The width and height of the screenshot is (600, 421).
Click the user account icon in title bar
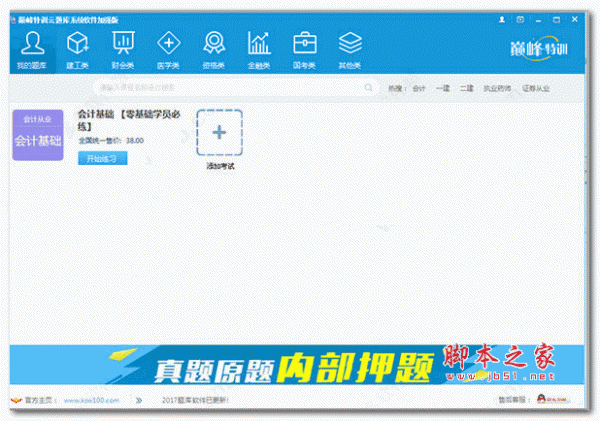point(502,19)
